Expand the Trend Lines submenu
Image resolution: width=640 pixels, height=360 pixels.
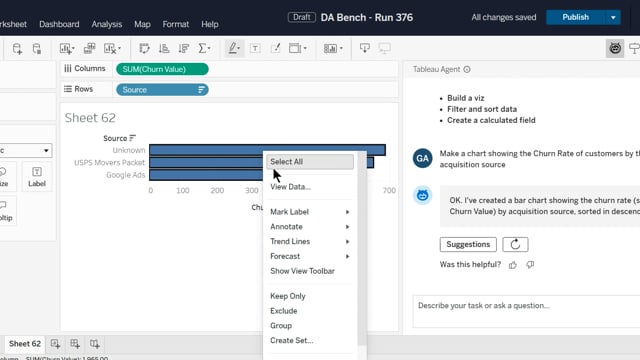(347, 242)
